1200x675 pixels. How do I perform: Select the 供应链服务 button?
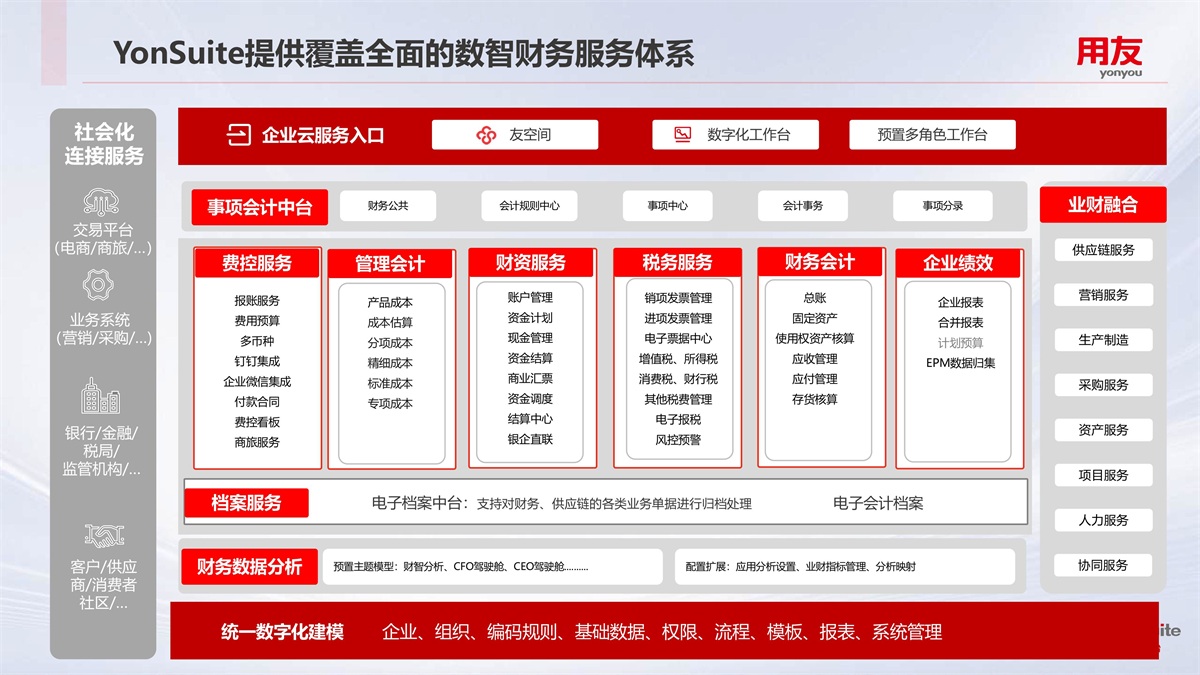point(1103,250)
